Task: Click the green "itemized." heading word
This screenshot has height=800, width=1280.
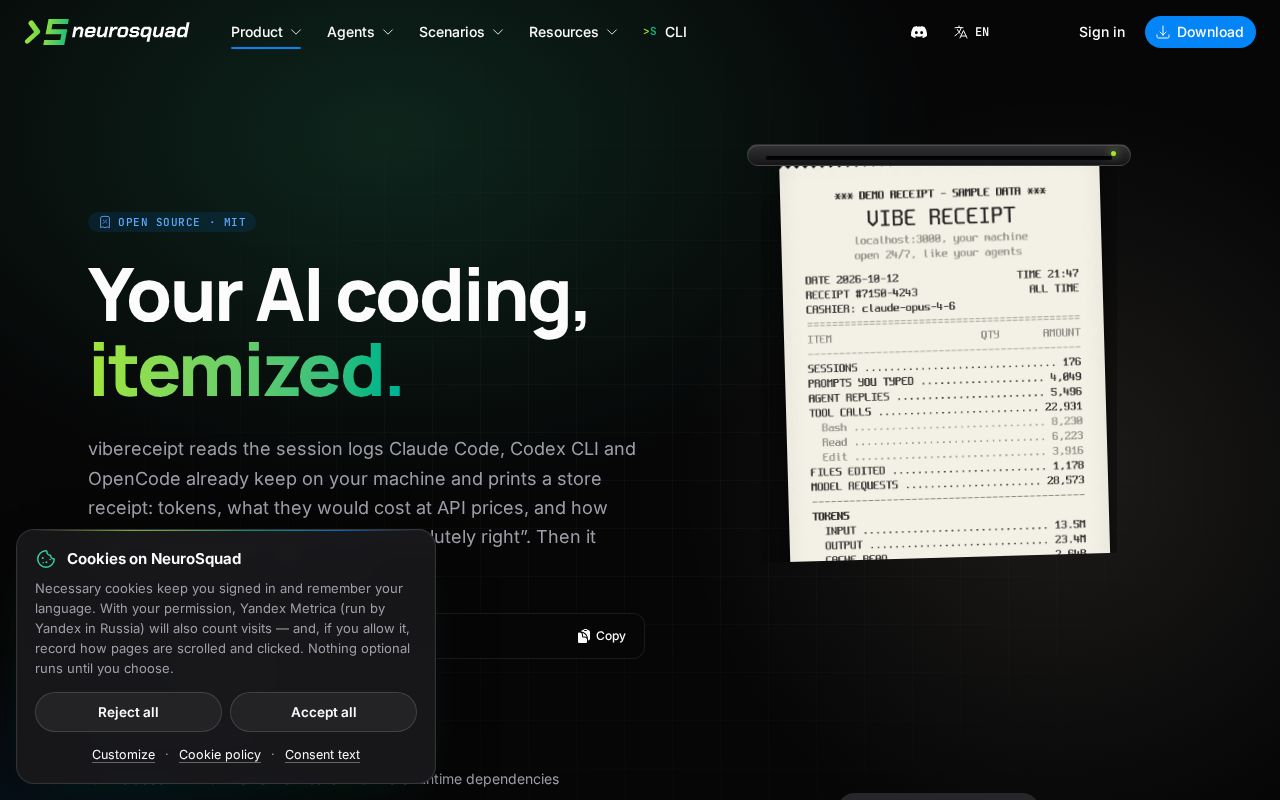Action: (x=246, y=370)
